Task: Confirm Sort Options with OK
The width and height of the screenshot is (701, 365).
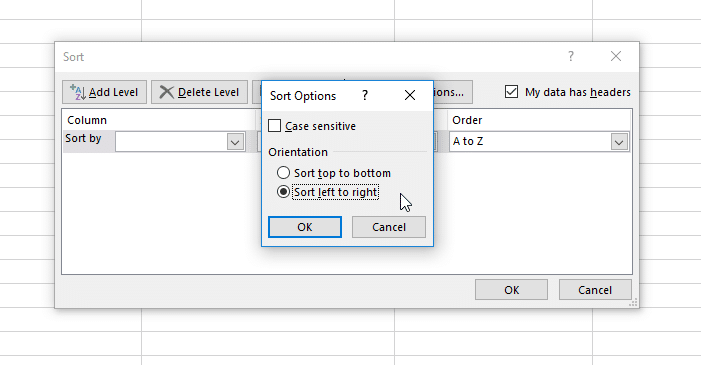Action: pyautogui.click(x=305, y=227)
